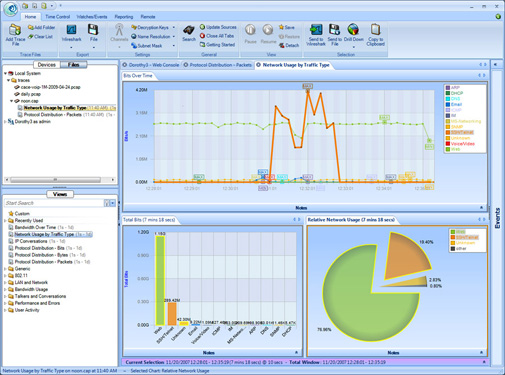Click the Voice/Video legend color swatch
505x375 pixels.
[x=448, y=144]
